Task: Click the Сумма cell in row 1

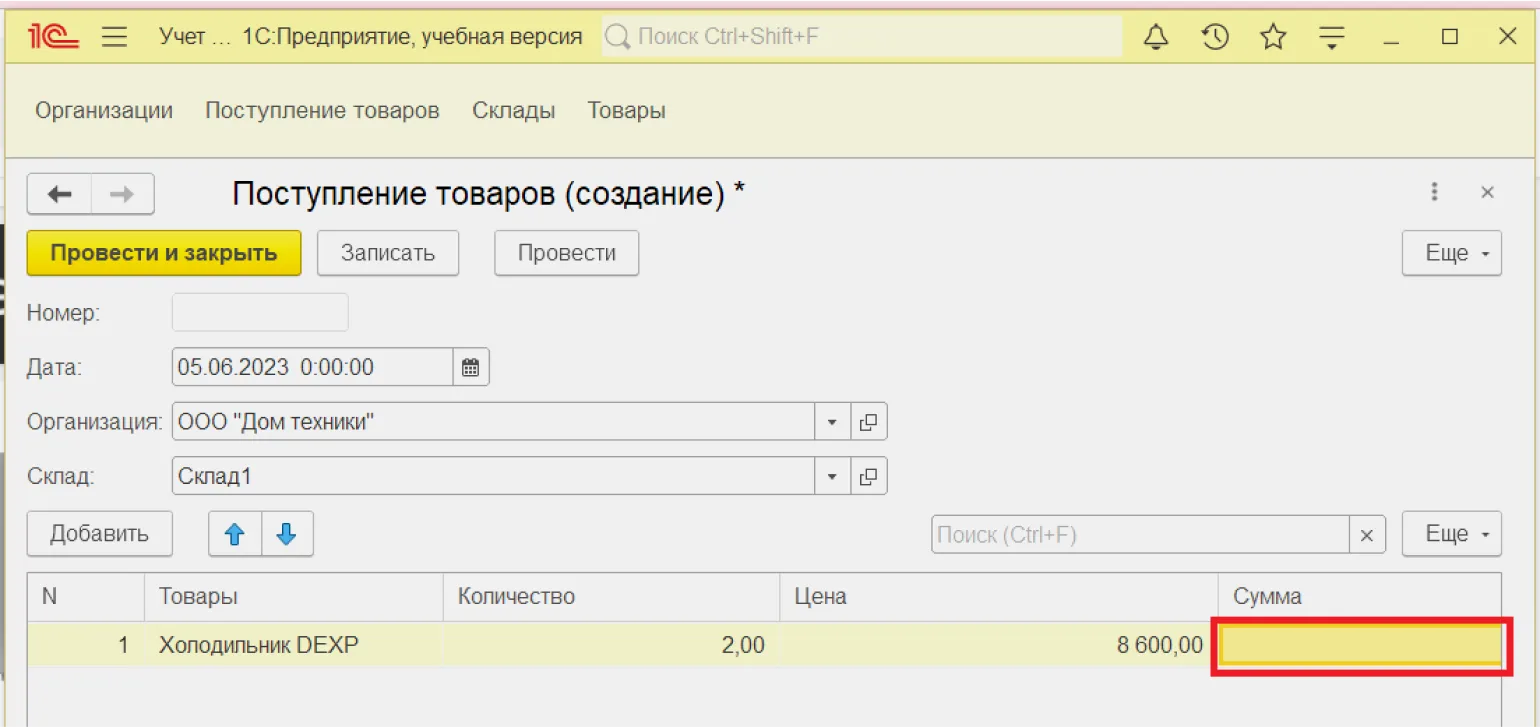Action: (x=1360, y=646)
